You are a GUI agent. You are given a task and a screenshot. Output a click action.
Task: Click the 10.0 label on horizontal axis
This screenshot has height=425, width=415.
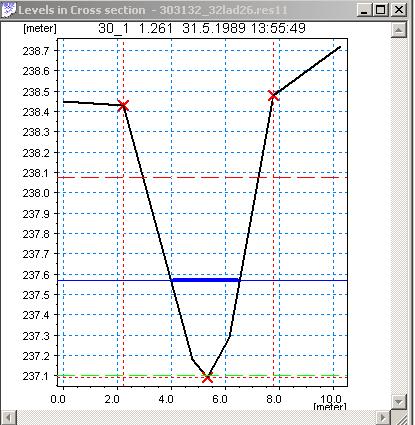click(332, 399)
